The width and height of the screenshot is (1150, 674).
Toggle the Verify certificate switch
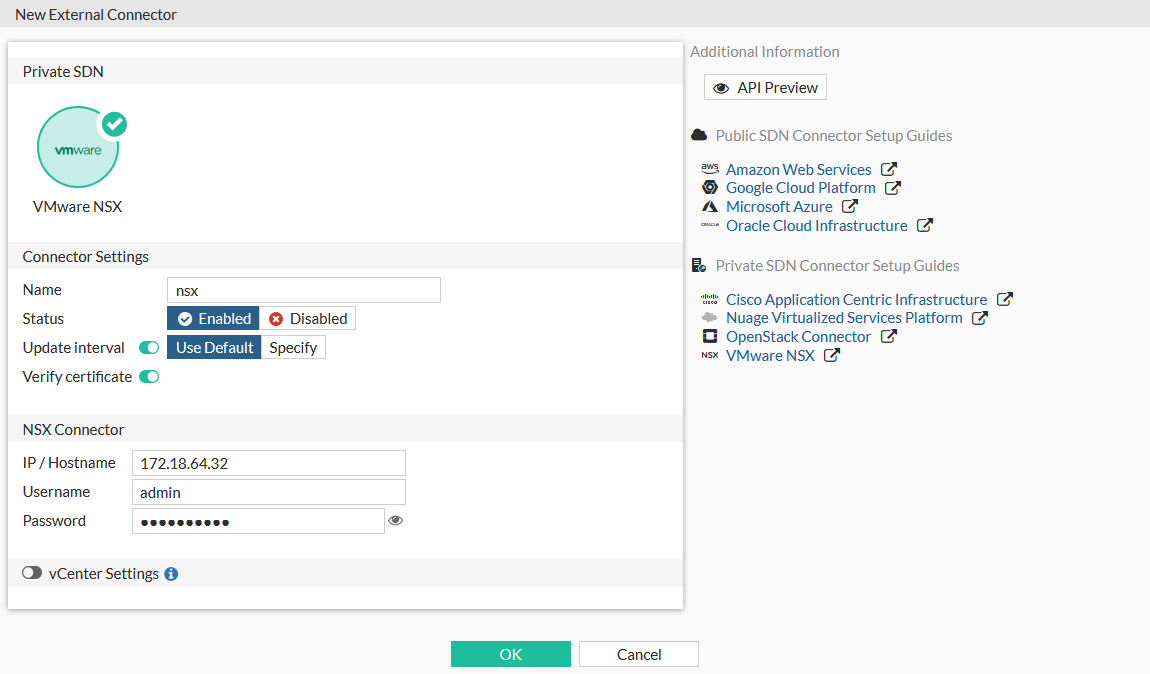pyautogui.click(x=149, y=376)
